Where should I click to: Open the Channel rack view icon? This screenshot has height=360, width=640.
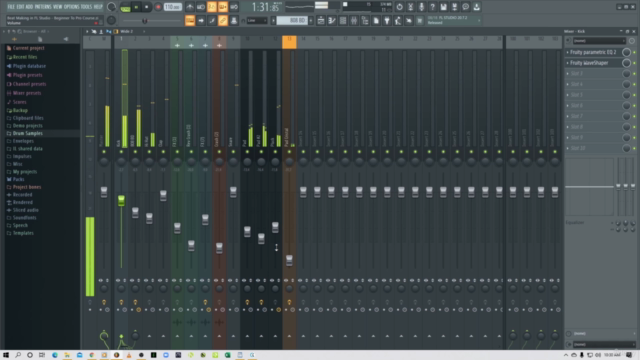[343, 20]
